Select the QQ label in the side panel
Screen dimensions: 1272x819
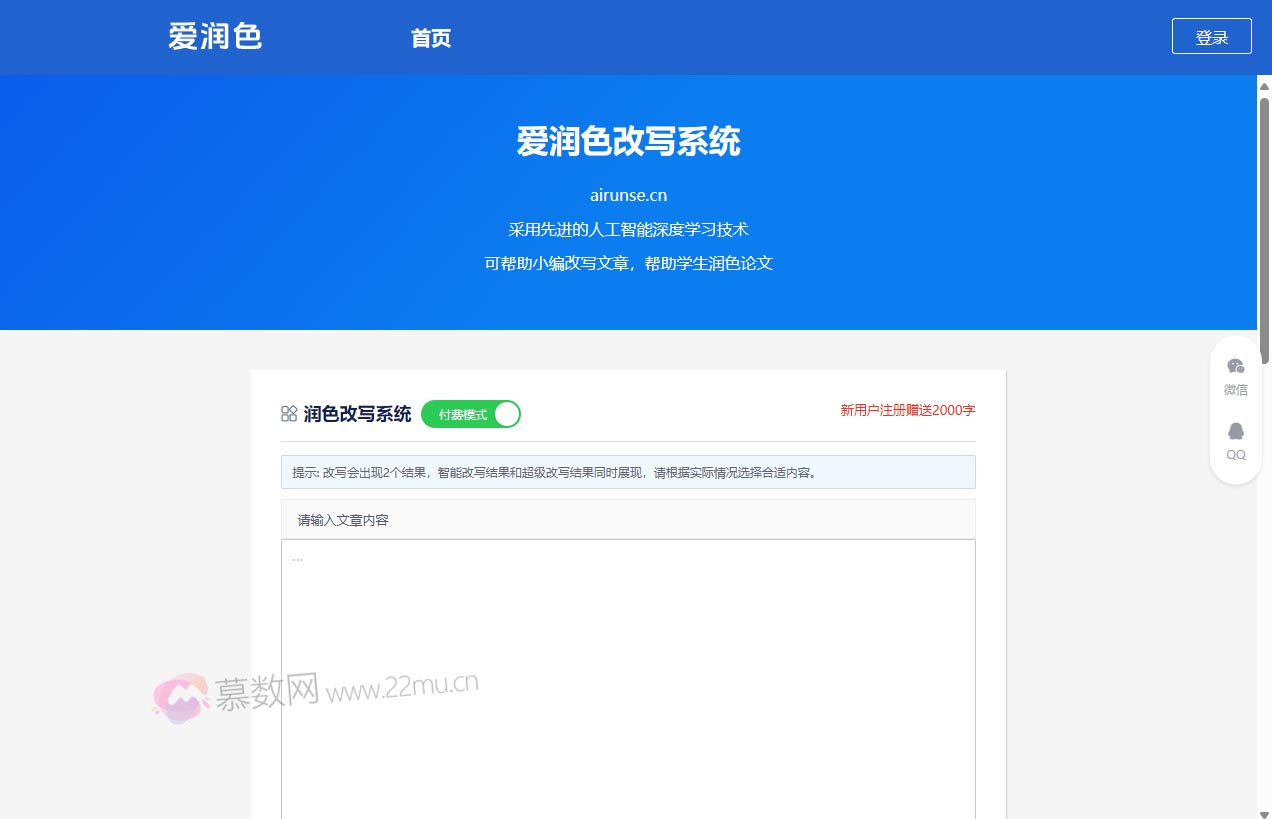point(1235,455)
